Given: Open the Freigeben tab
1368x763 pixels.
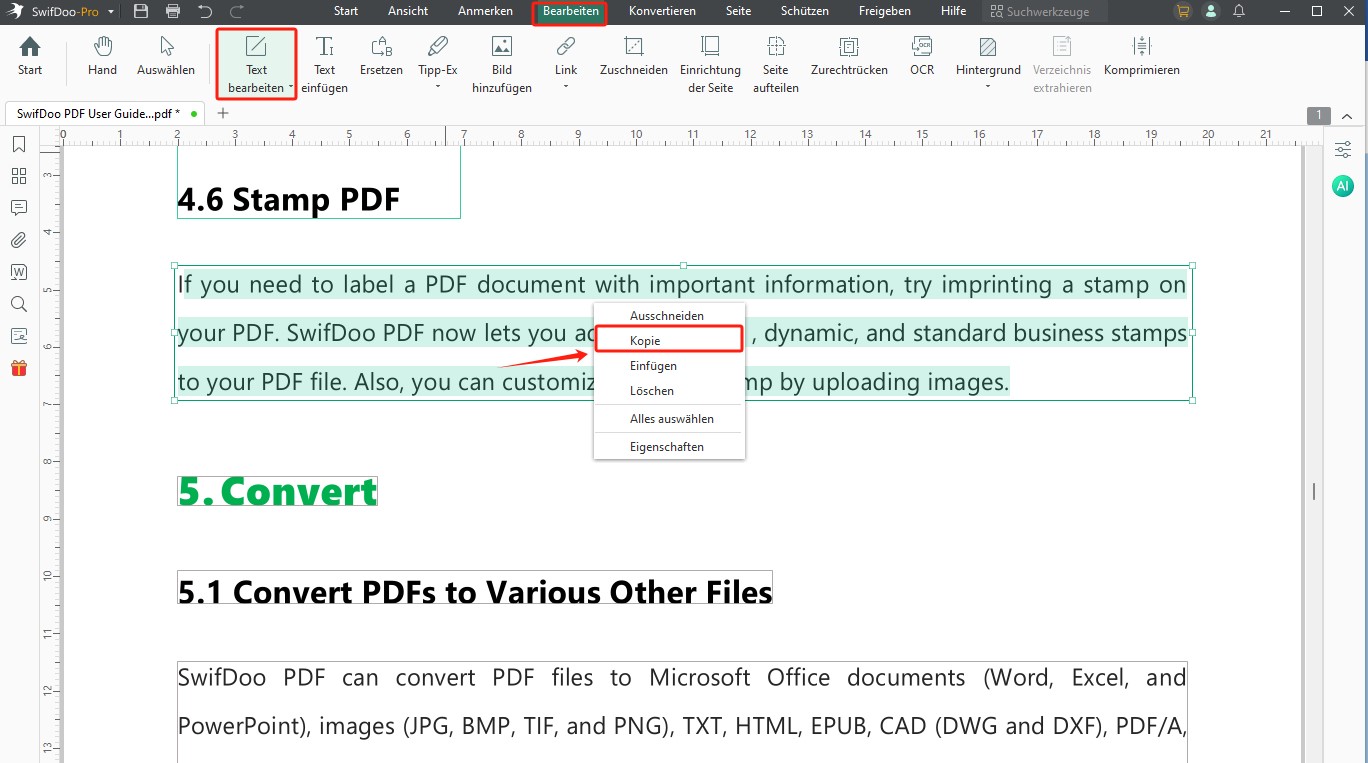Looking at the screenshot, I should [x=885, y=11].
